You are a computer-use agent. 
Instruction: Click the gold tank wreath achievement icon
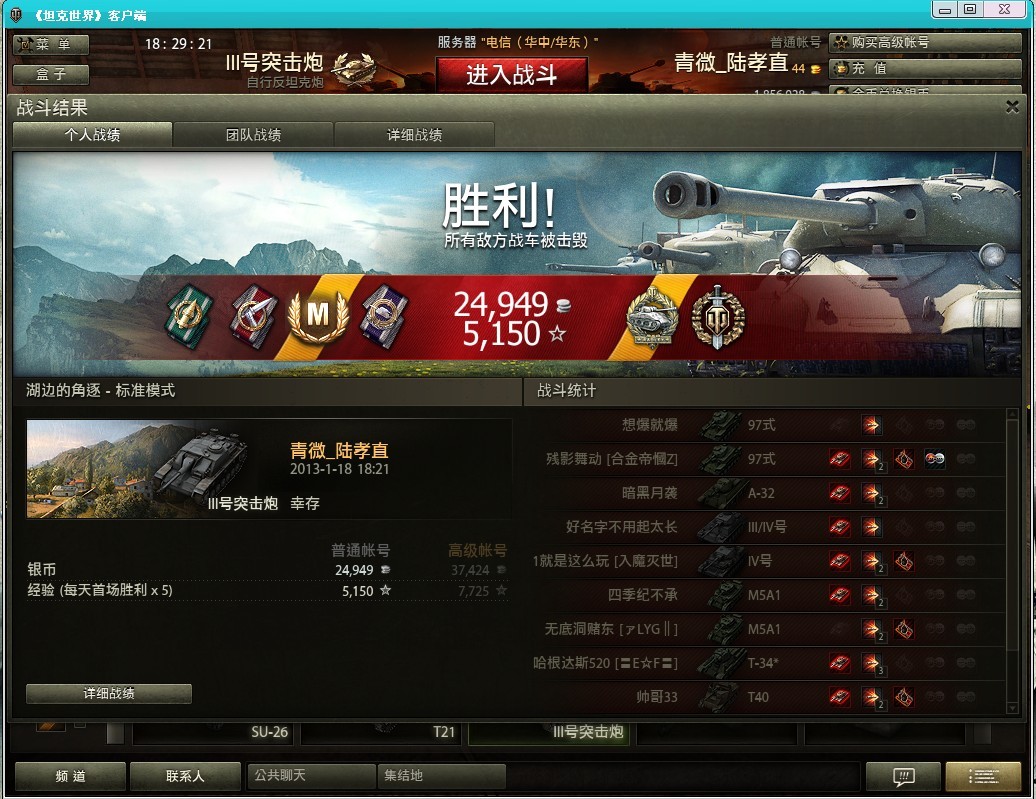(x=653, y=316)
